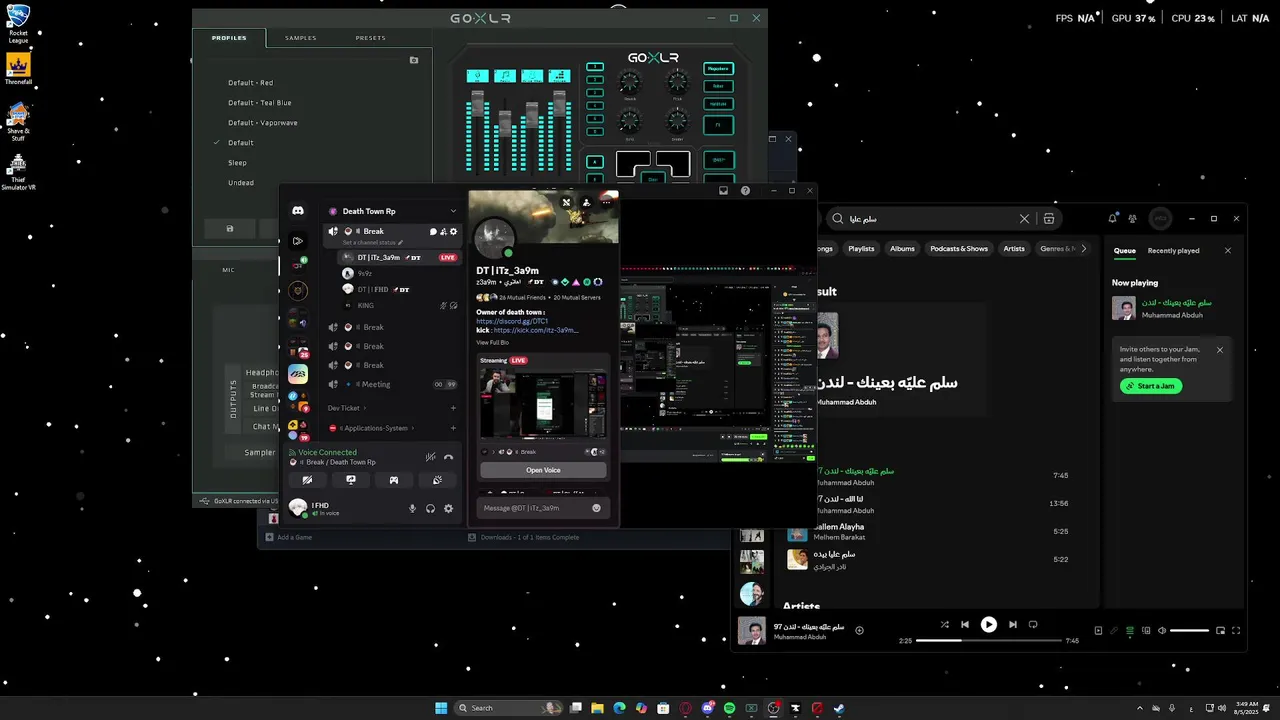Toggle repeat in Spotify player
This screenshot has width=1280, height=720.
pos(1033,624)
